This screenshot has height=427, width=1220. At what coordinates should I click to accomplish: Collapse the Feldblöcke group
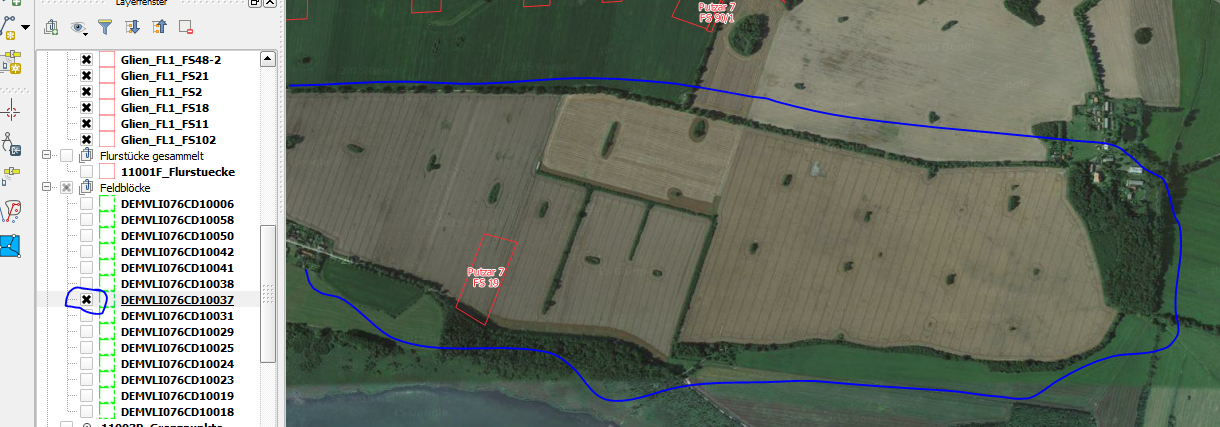click(x=46, y=188)
